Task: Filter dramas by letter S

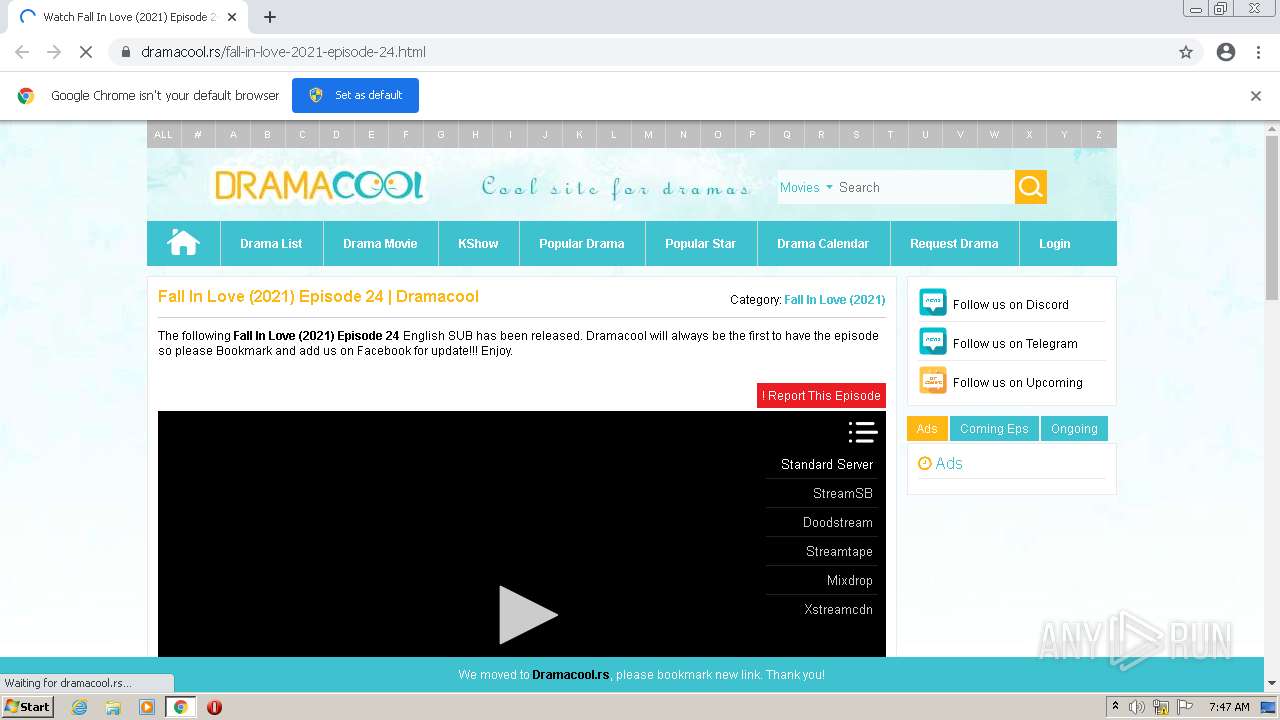Action: [856, 134]
